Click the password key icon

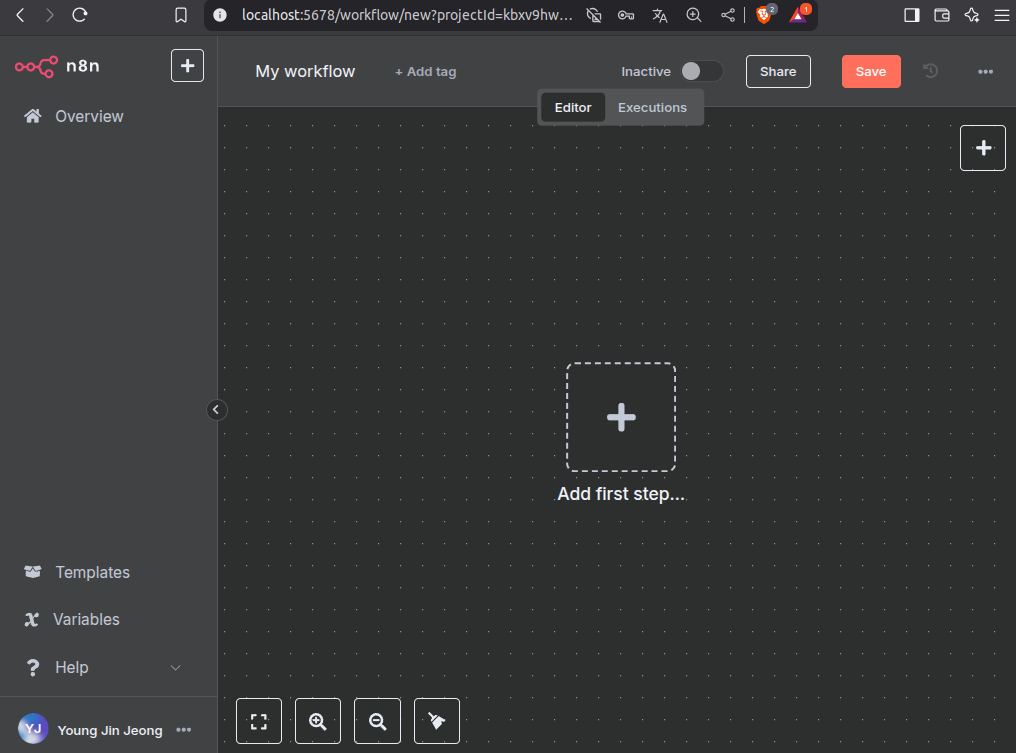[x=626, y=15]
